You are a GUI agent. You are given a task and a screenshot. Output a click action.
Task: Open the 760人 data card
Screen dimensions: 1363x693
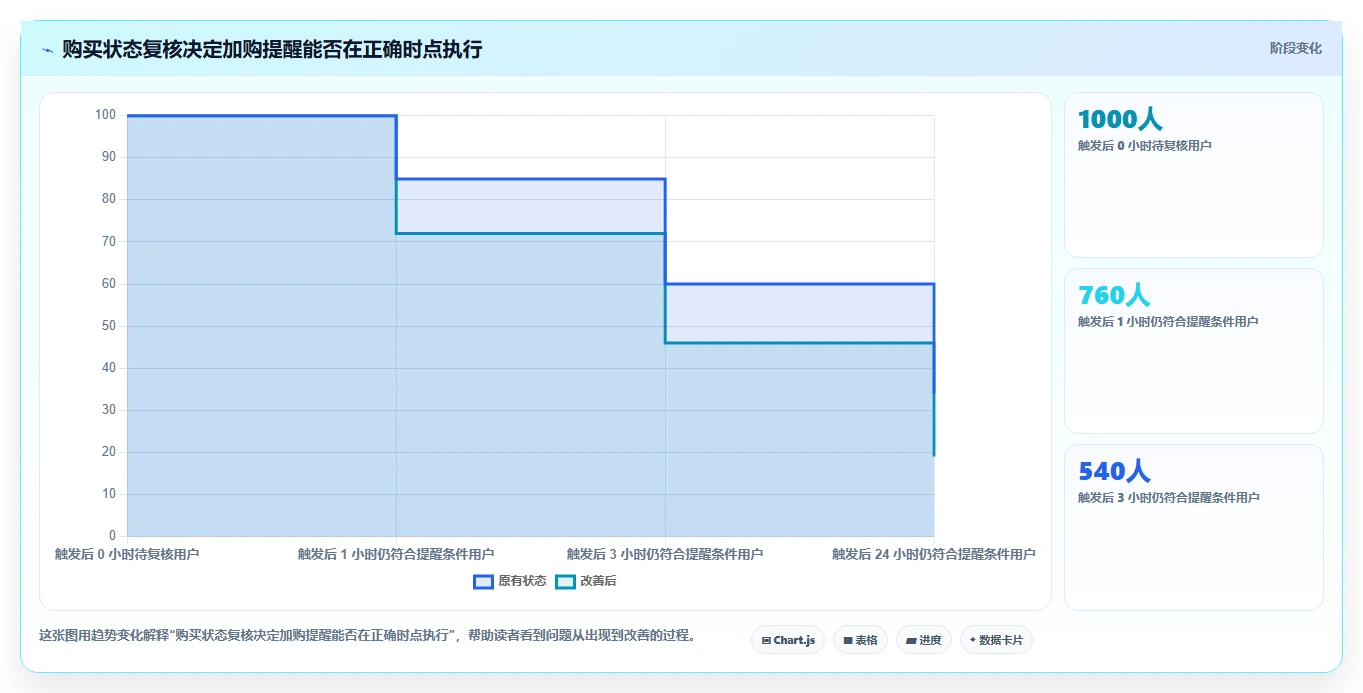[1194, 351]
